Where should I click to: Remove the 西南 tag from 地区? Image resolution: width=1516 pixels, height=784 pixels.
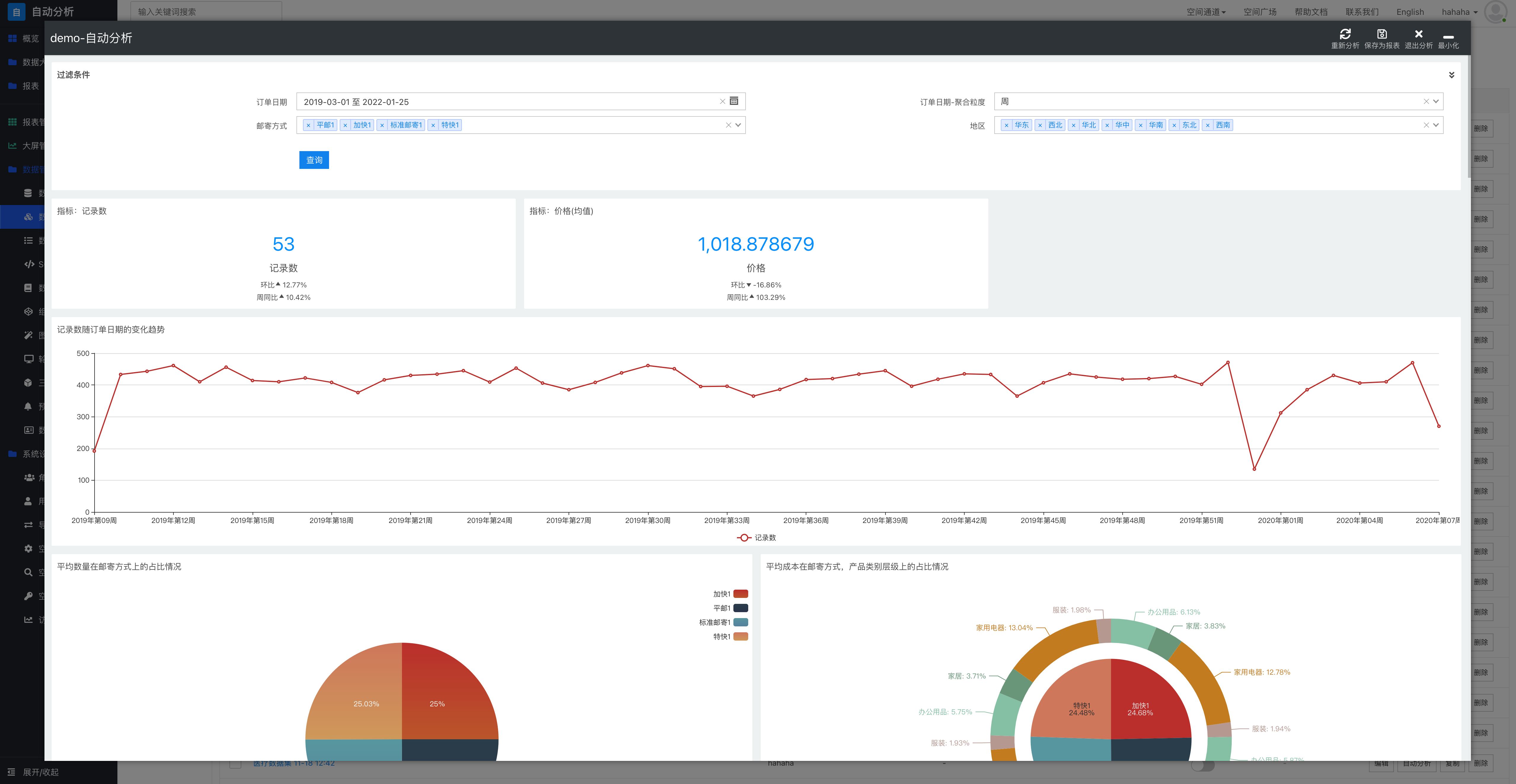tap(1208, 125)
